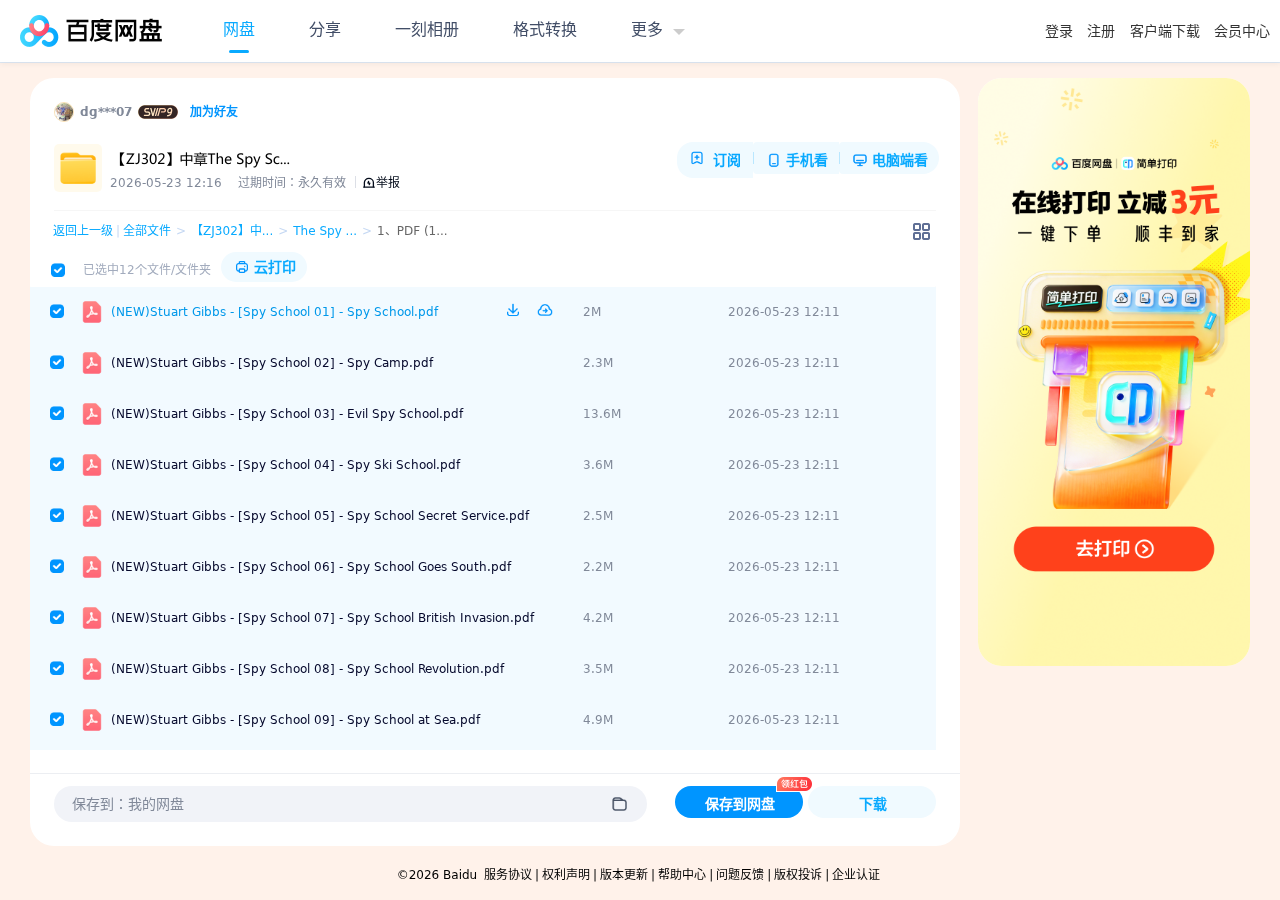Open the 网盘 tab
Image resolution: width=1280 pixels, height=900 pixels.
click(x=239, y=30)
